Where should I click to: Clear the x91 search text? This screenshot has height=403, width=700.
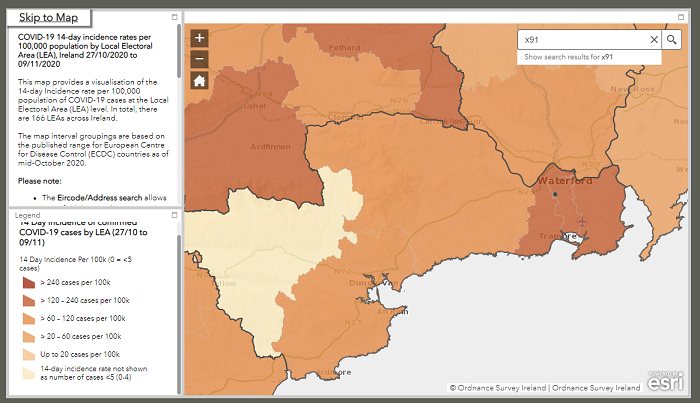coord(654,40)
